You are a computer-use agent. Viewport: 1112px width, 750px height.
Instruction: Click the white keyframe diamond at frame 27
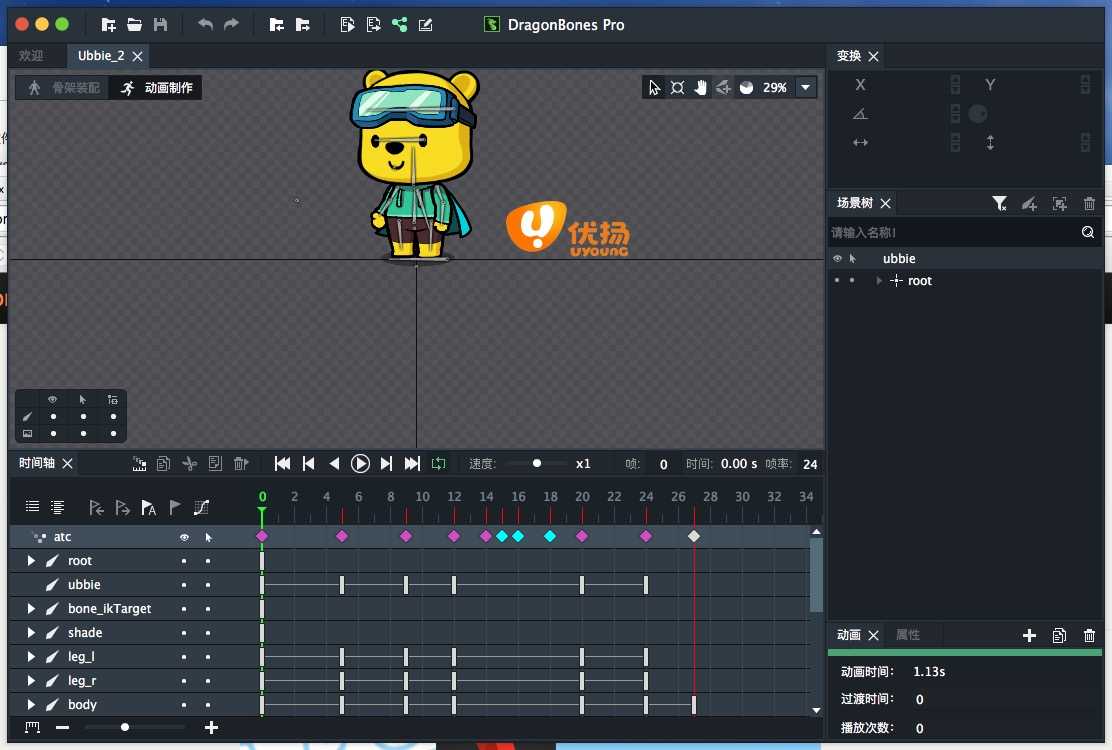tap(694, 537)
